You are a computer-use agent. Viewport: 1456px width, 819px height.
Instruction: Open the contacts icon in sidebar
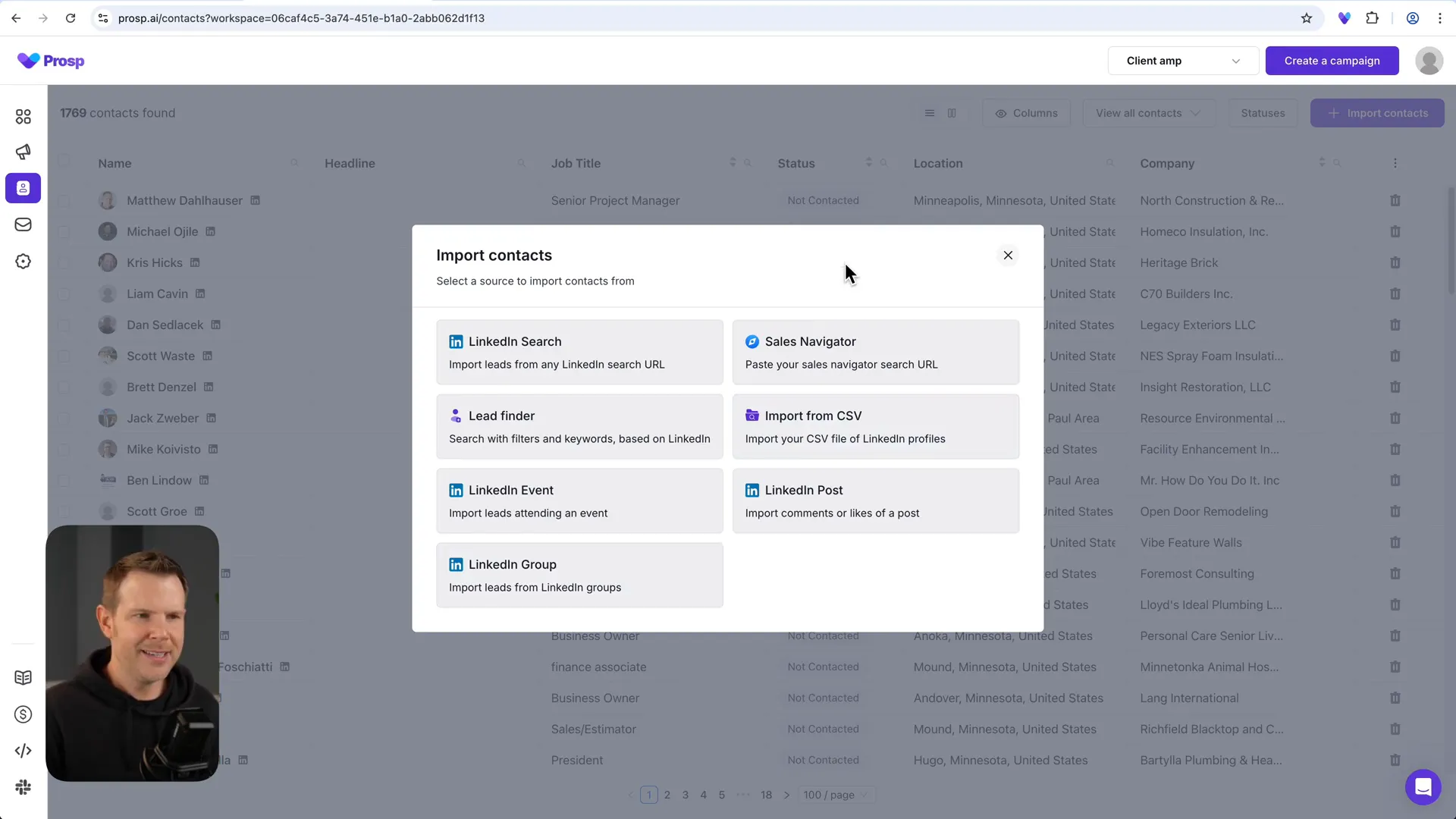[x=23, y=188]
